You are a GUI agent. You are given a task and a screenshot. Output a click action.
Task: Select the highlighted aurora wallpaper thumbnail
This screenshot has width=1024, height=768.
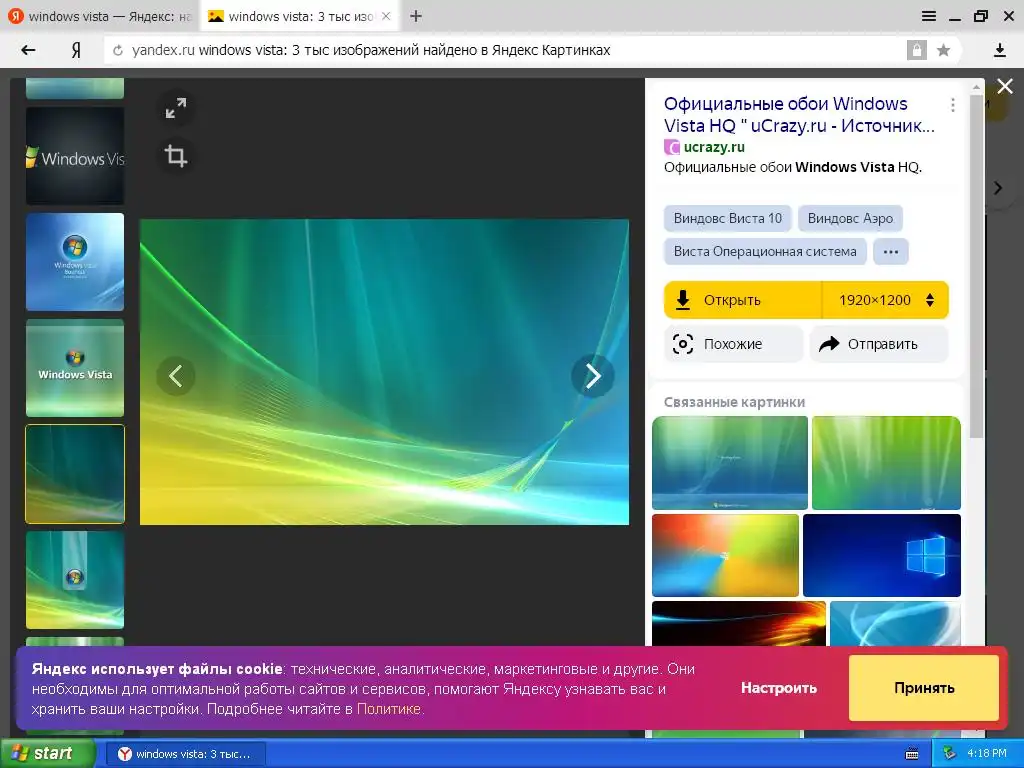coord(74,473)
